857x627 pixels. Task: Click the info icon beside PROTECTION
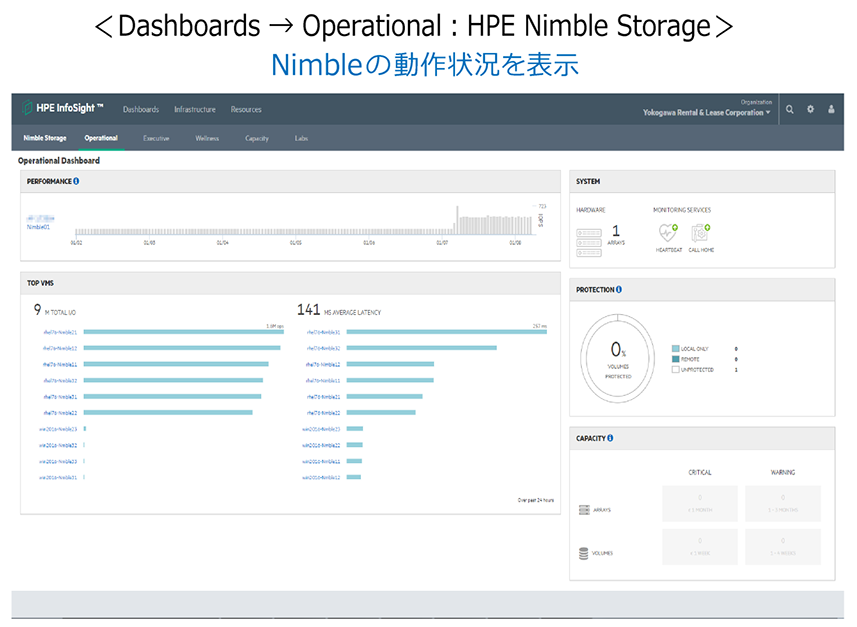(619, 290)
